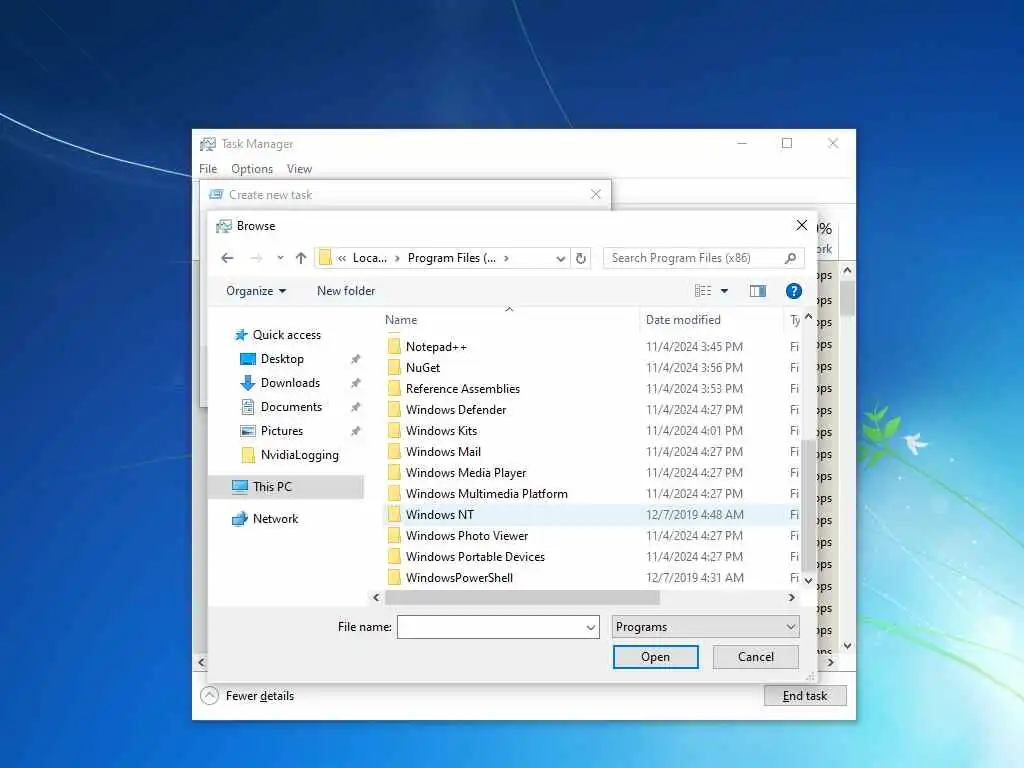Open the Organize dropdown menu
This screenshot has height=768, width=1024.
point(256,291)
